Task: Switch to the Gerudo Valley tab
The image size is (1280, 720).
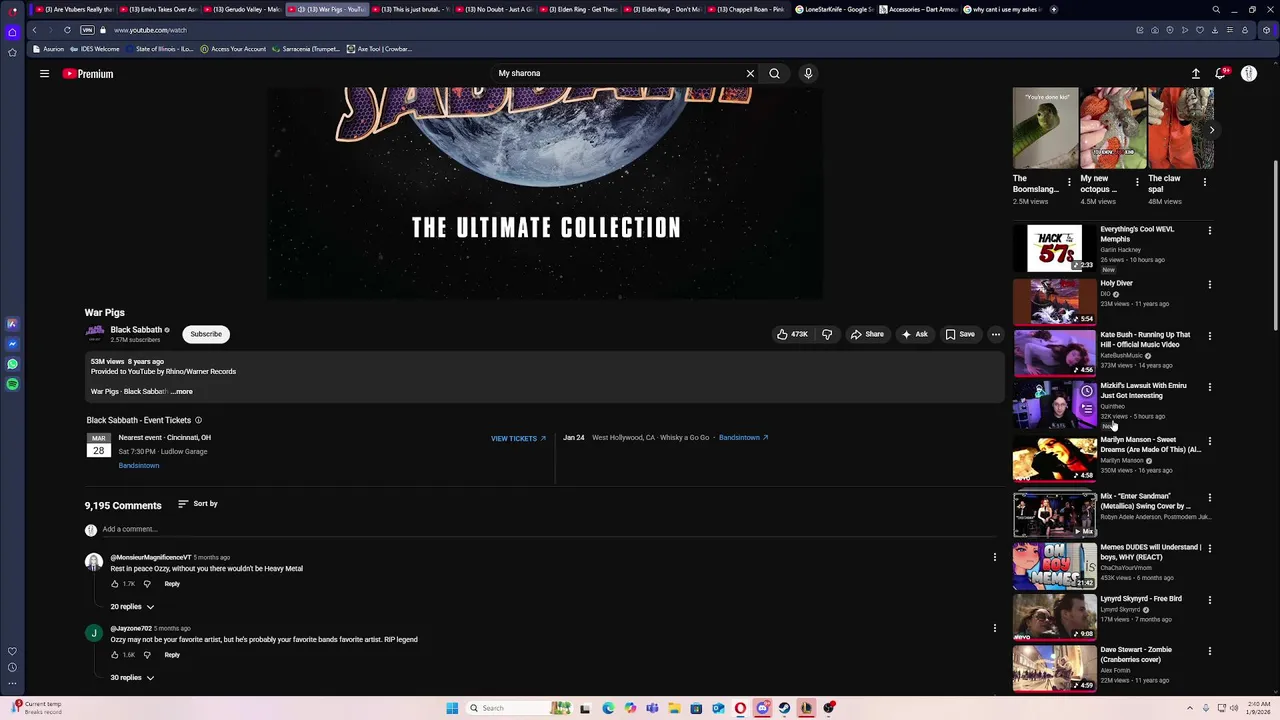Action: click(245, 9)
